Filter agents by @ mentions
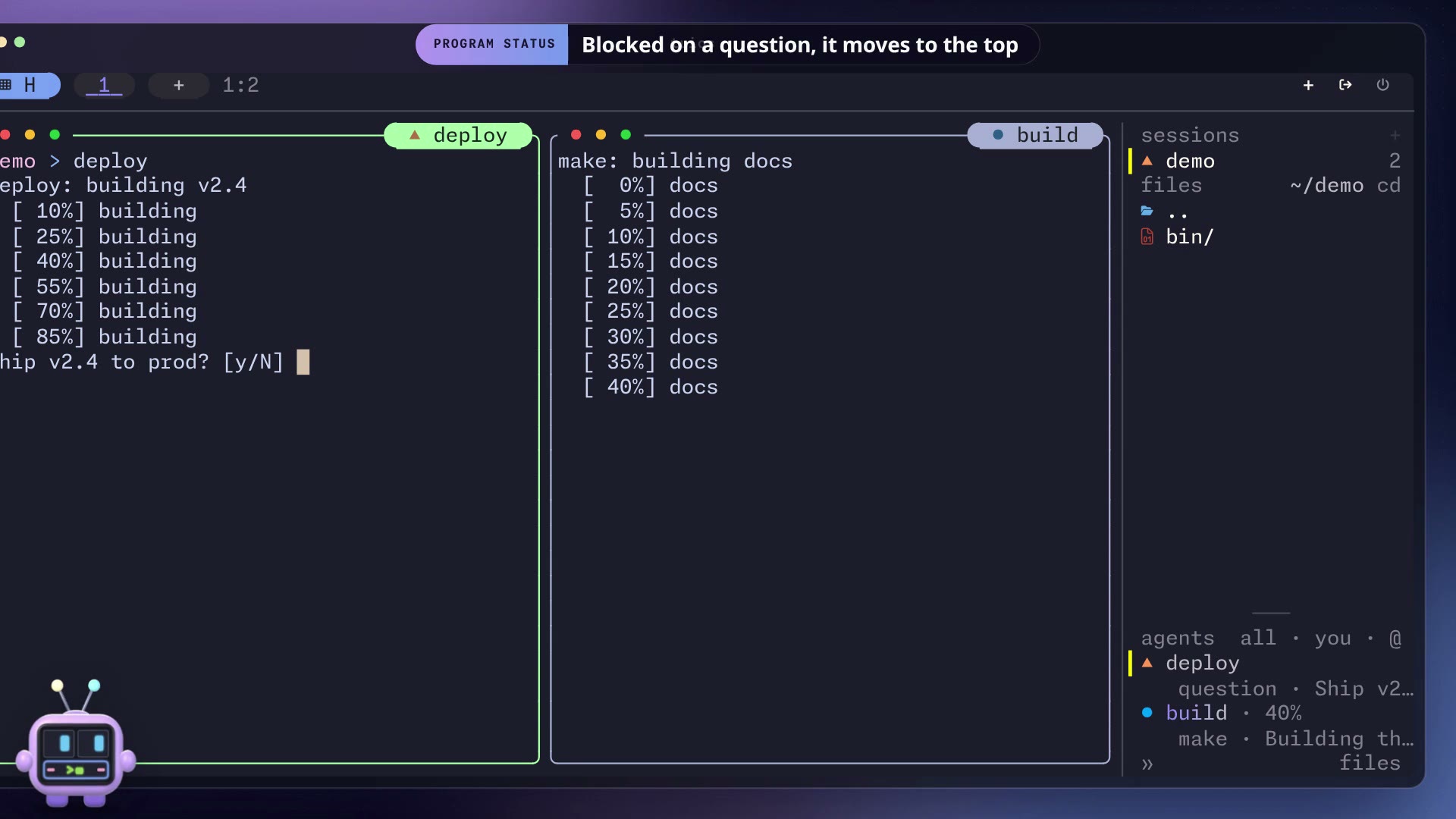The height and width of the screenshot is (819, 1456). 1395,639
